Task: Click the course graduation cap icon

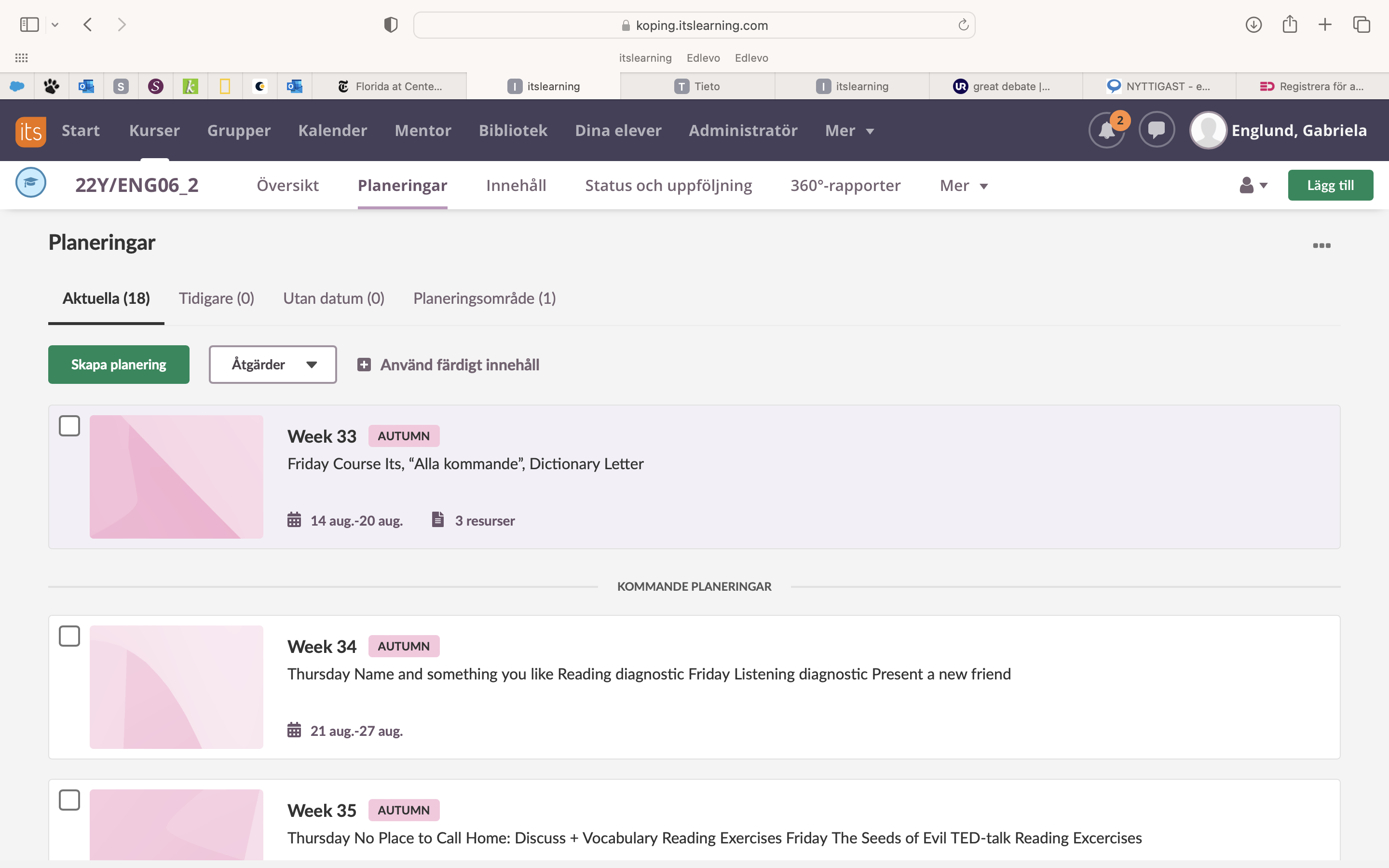Action: 30,183
